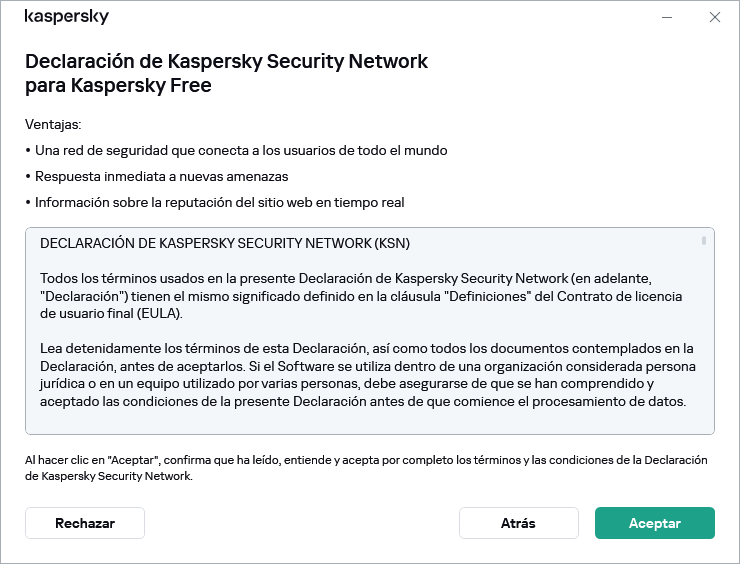This screenshot has height=564, width=740.
Task: Close the Kaspersky setup window
Action: coord(714,17)
